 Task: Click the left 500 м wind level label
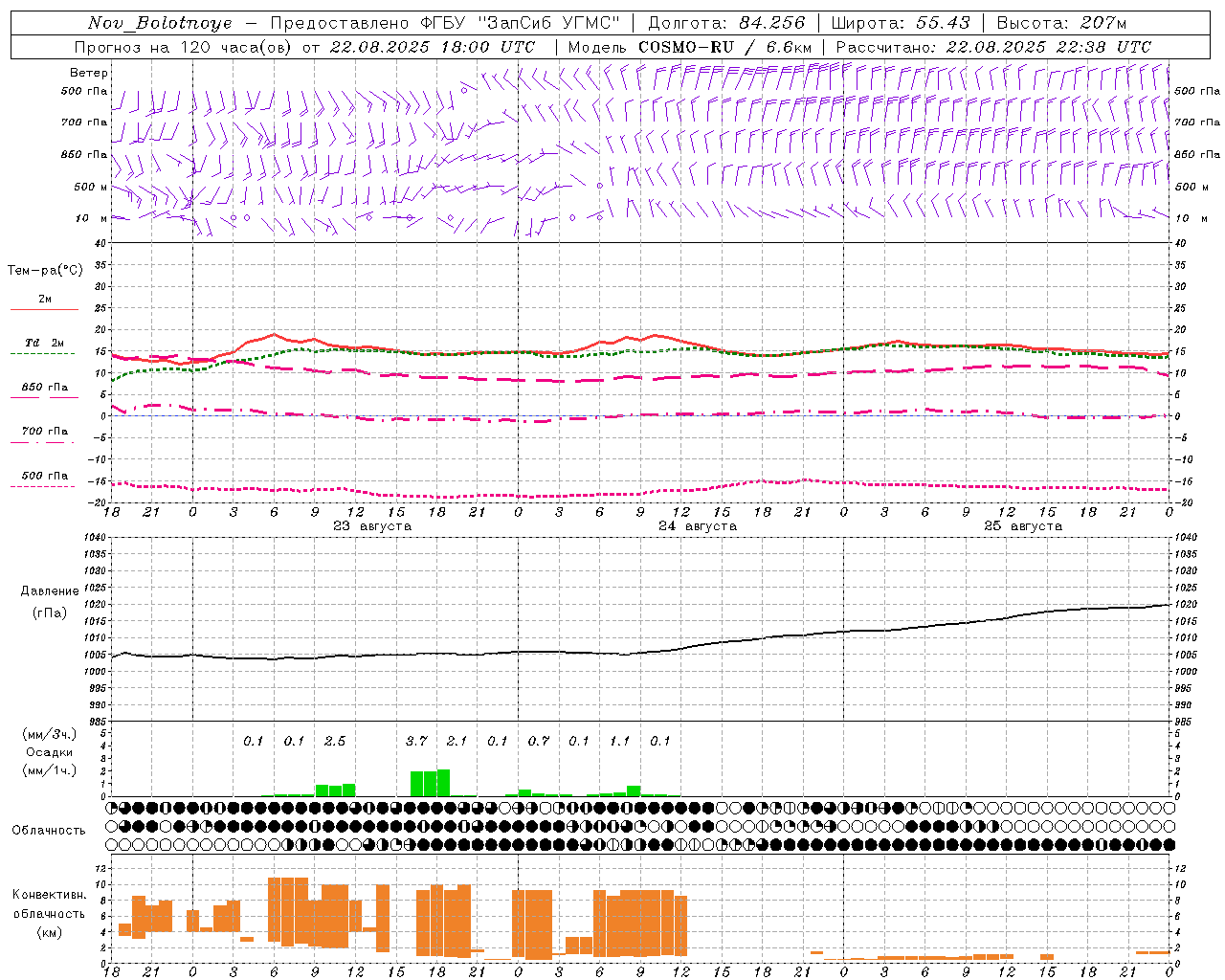pos(91,187)
